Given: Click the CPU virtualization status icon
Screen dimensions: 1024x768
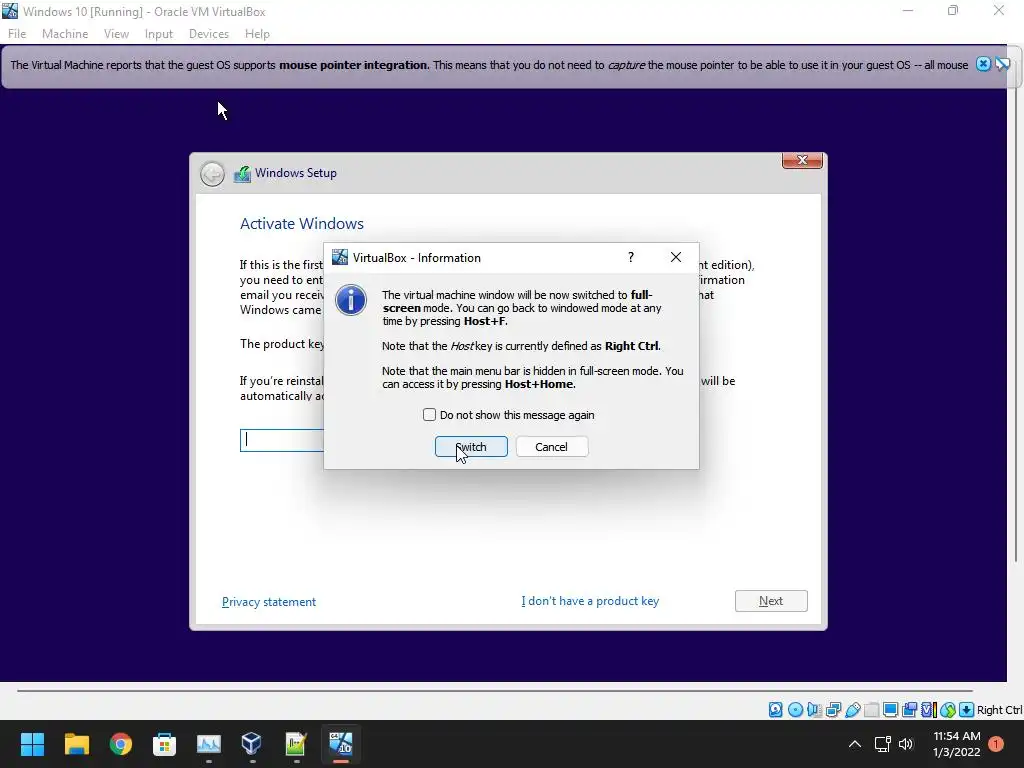Looking at the screenshot, I should click(929, 709).
